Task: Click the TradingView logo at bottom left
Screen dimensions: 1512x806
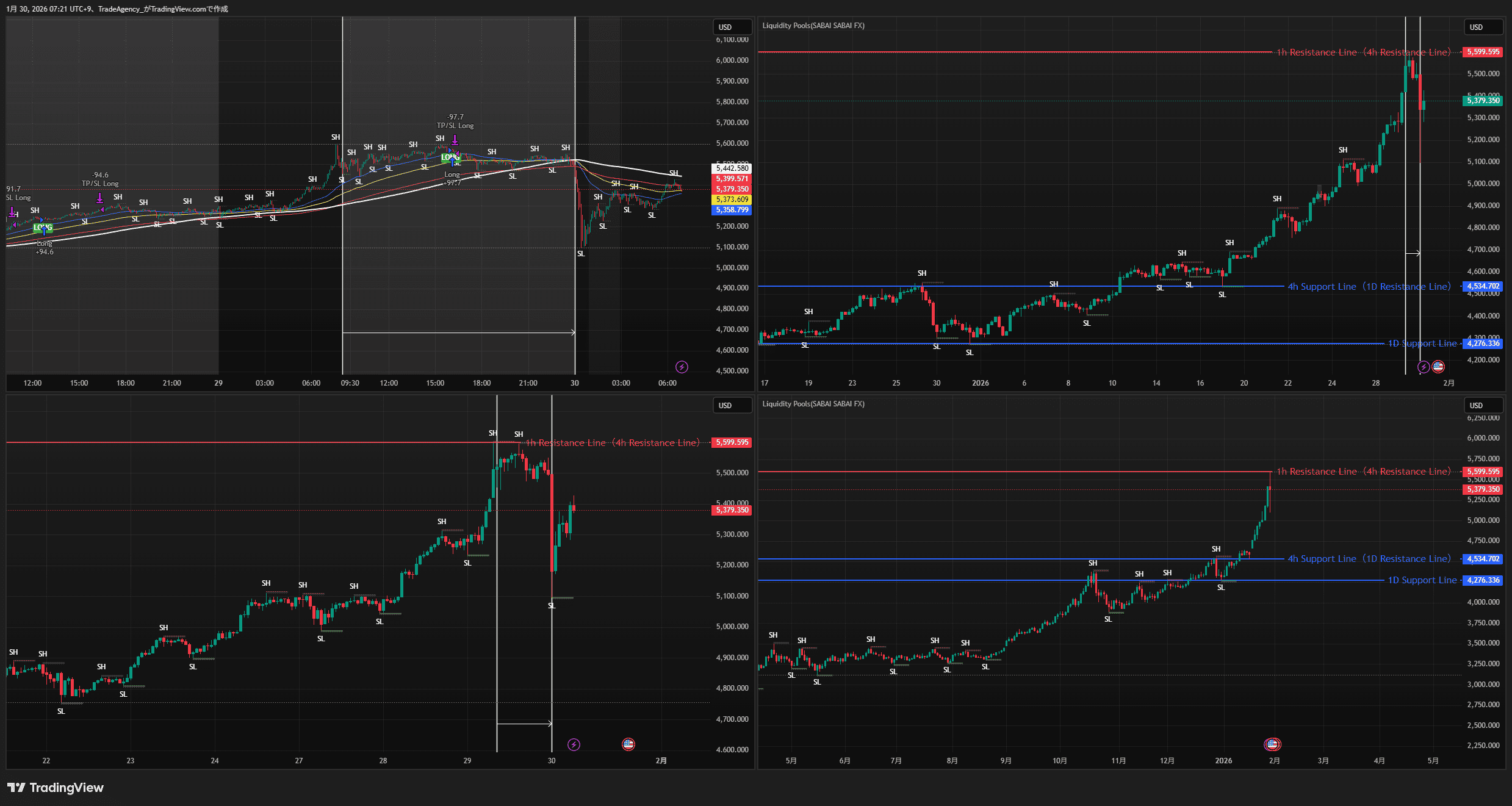Action: coord(55,788)
